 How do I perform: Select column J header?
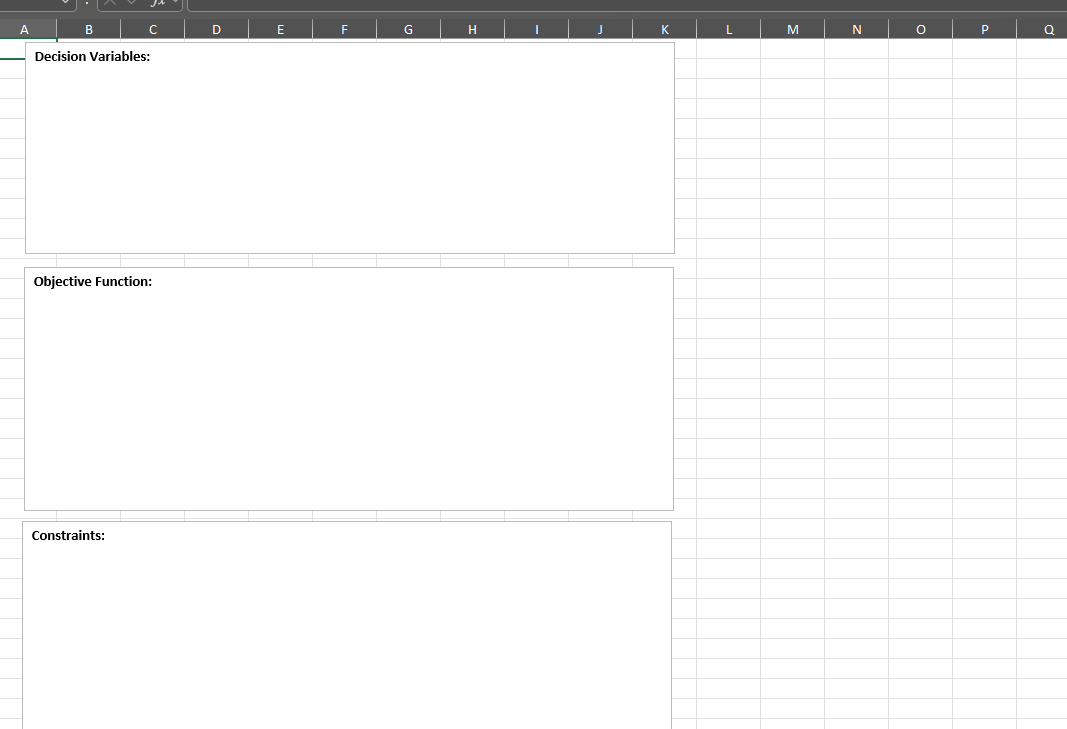click(600, 29)
